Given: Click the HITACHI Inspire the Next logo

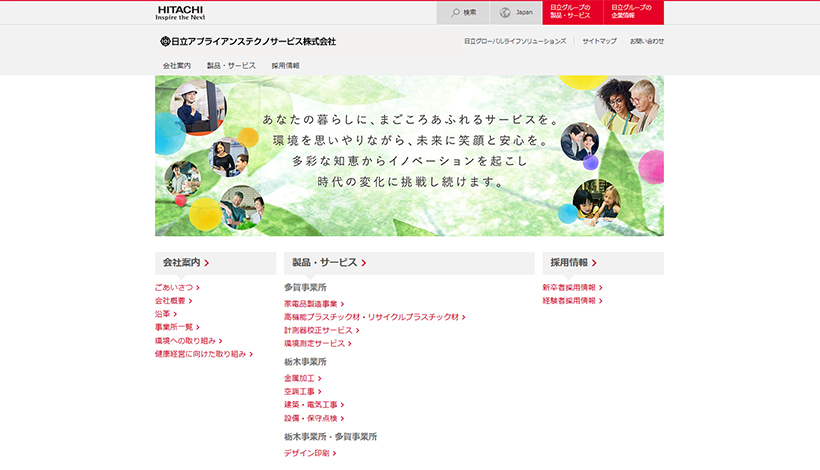Looking at the screenshot, I should 180,13.
